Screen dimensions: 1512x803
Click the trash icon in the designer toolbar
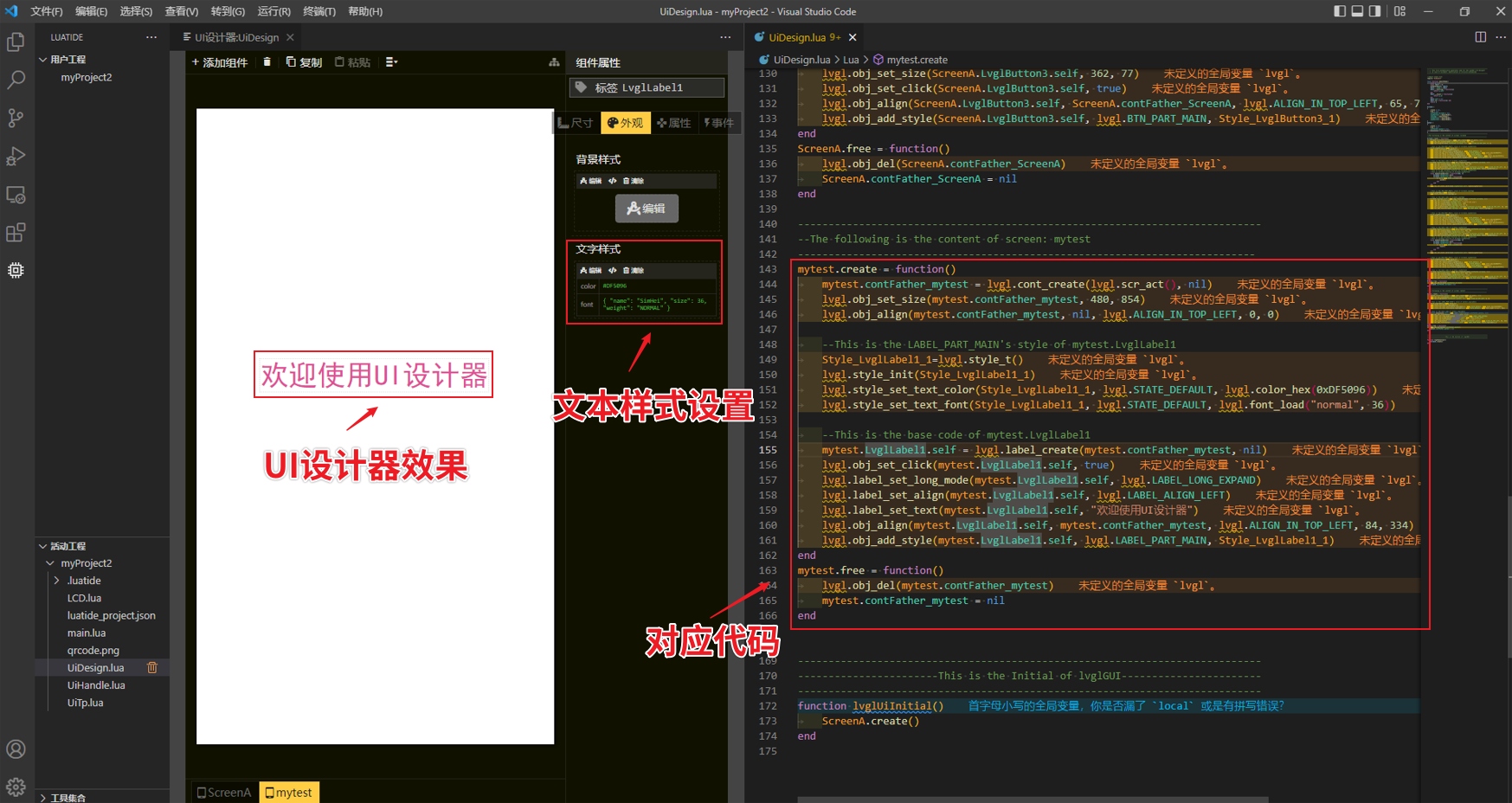267,62
